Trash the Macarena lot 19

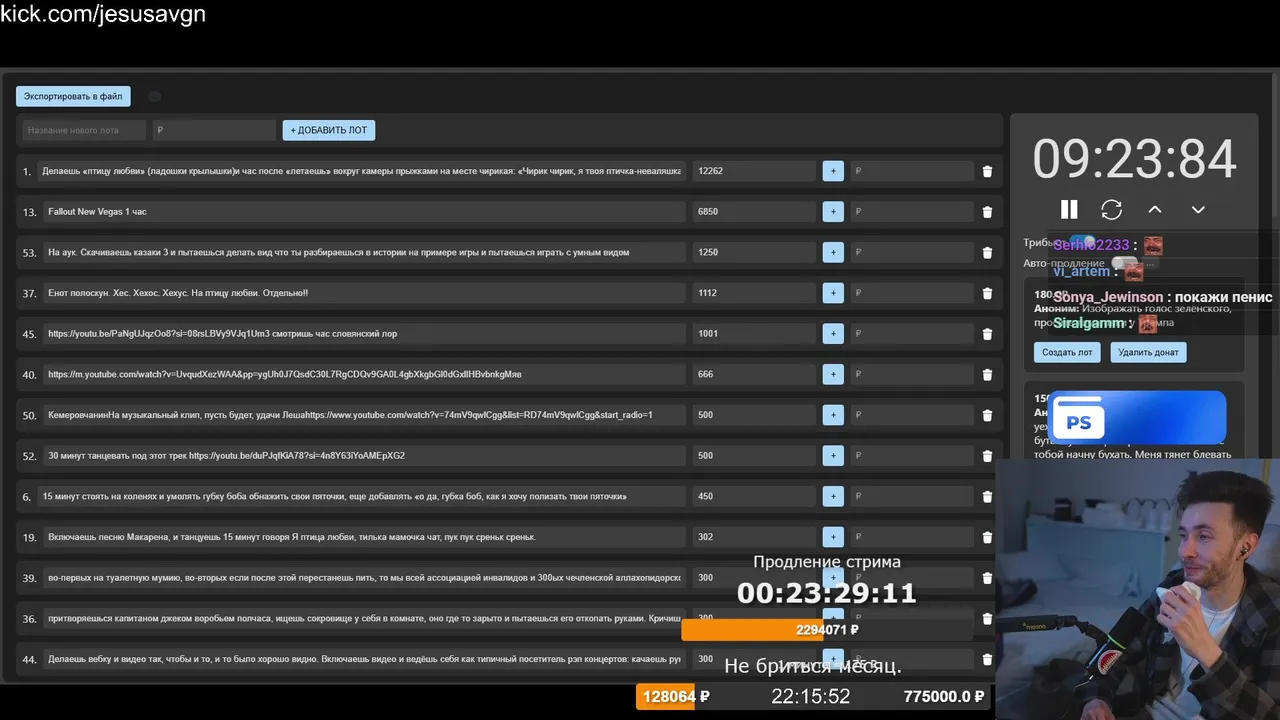click(987, 537)
